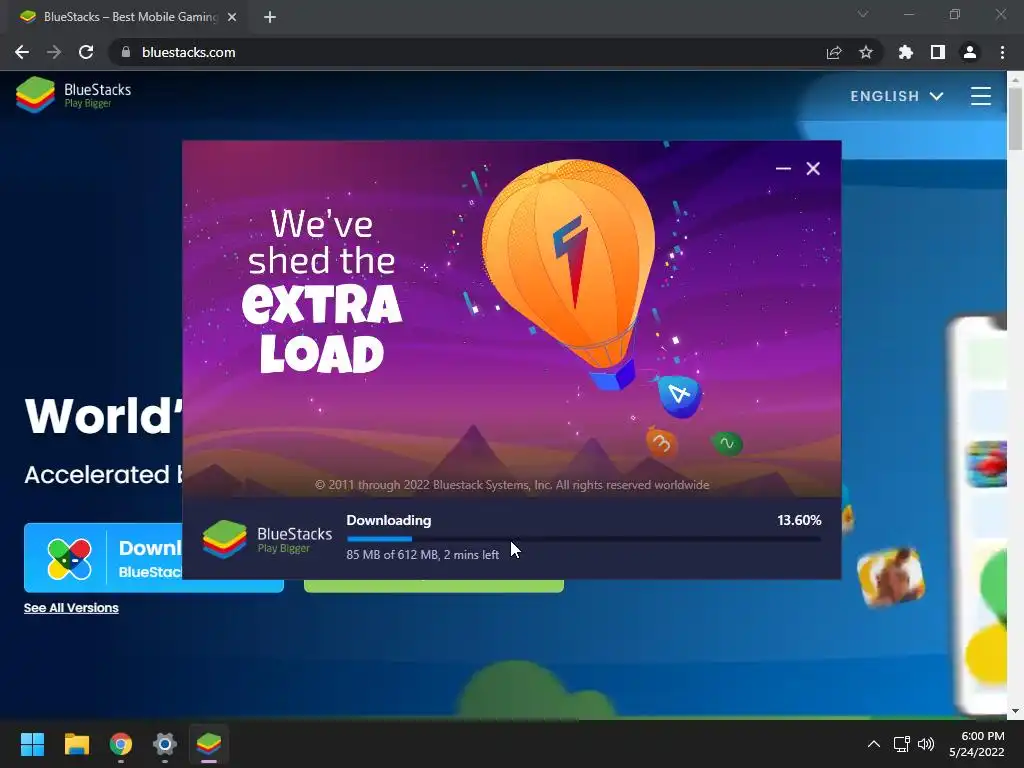Open the Chrome profile avatar menu
Screen dimensions: 1024x768
tap(970, 52)
